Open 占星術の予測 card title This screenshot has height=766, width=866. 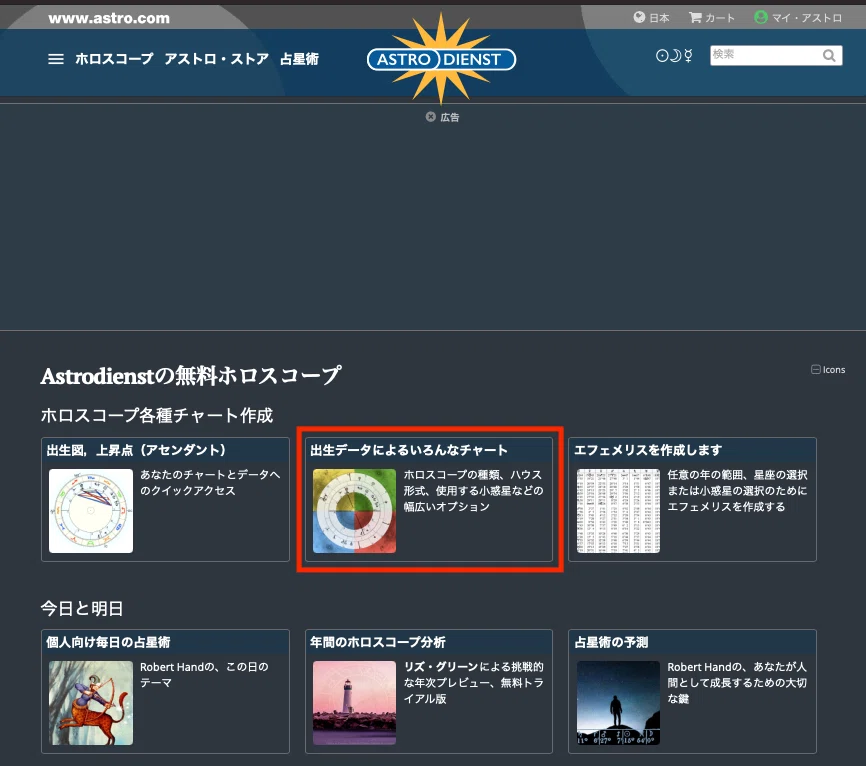click(x=611, y=642)
